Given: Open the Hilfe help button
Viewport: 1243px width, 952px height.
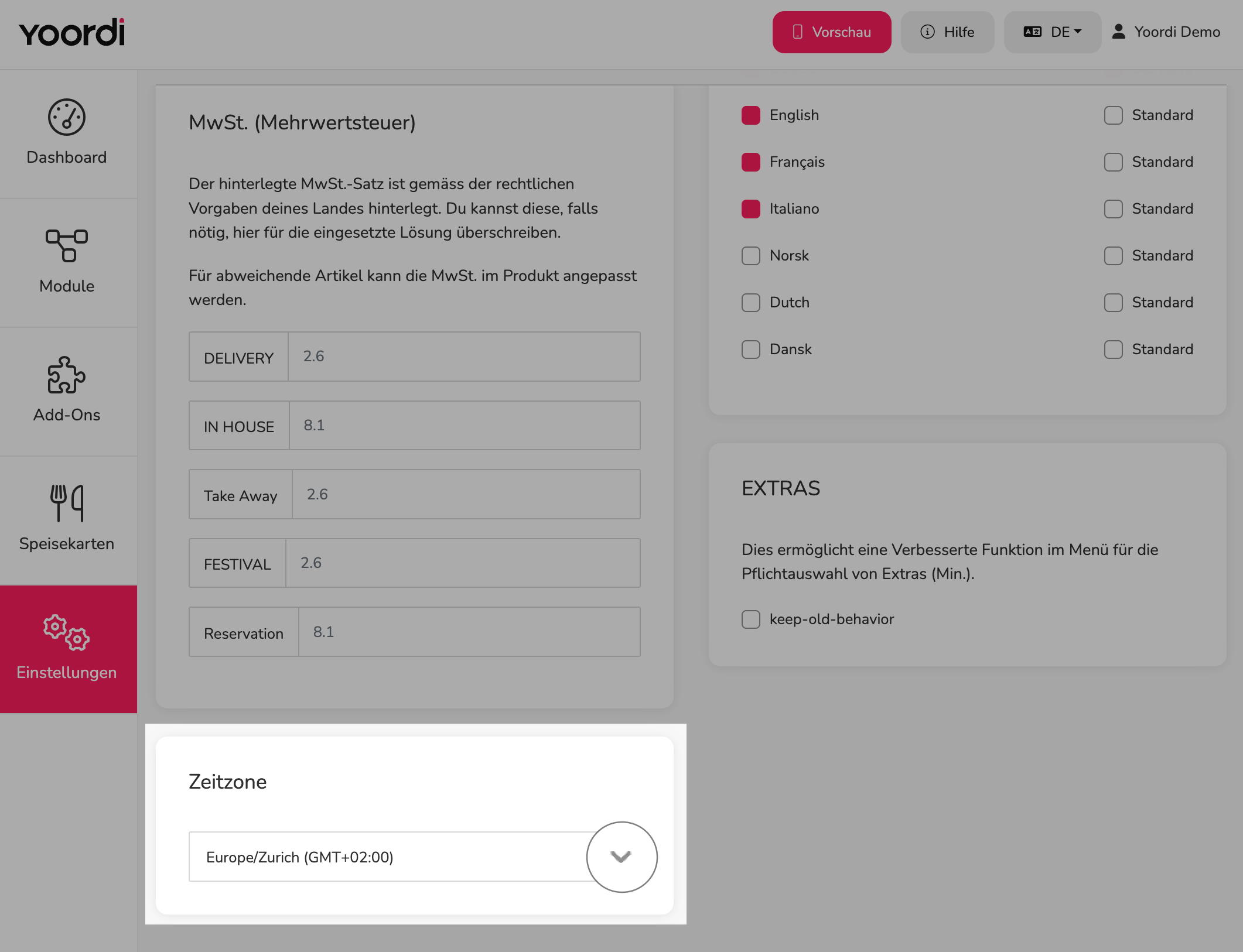Looking at the screenshot, I should tap(947, 32).
